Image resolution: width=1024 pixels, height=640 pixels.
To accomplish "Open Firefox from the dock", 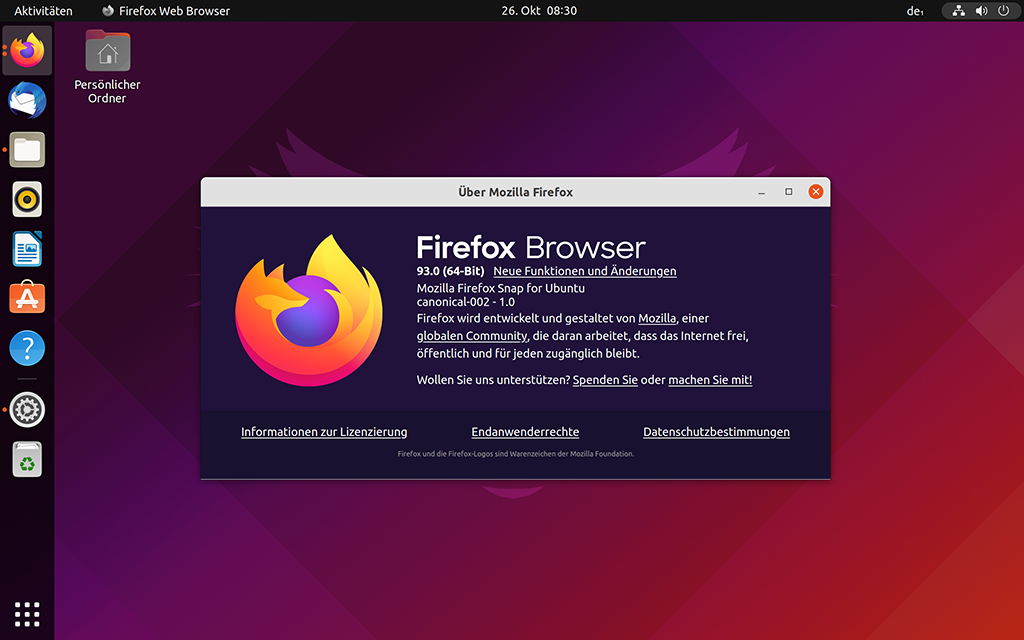I will [27, 50].
